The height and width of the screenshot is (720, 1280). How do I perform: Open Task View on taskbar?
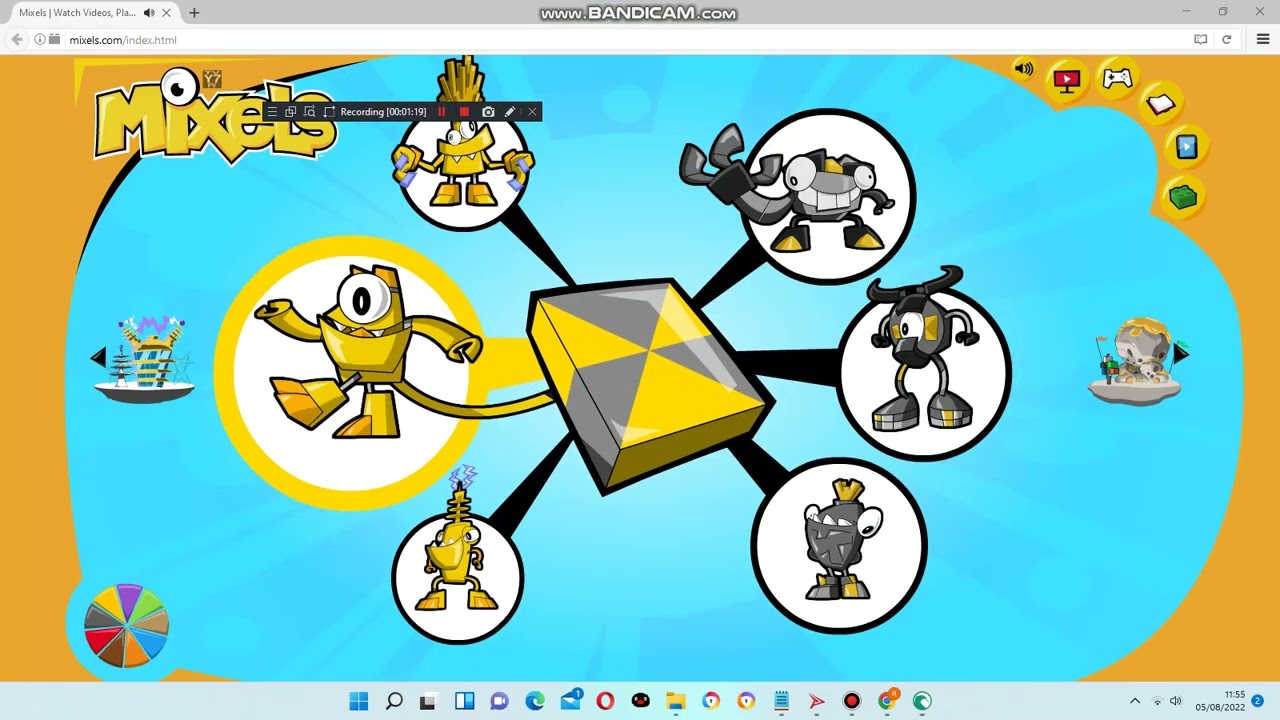click(428, 701)
